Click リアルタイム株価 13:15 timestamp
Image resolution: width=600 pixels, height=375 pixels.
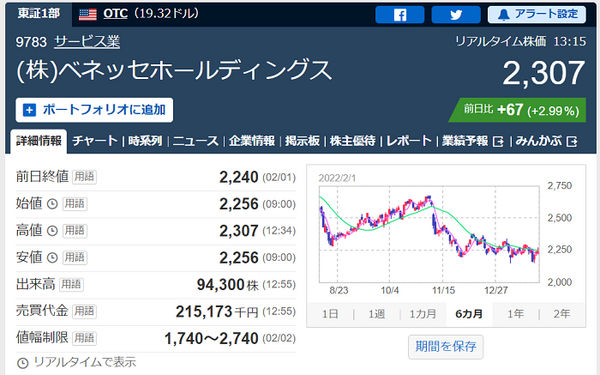click(x=520, y=41)
